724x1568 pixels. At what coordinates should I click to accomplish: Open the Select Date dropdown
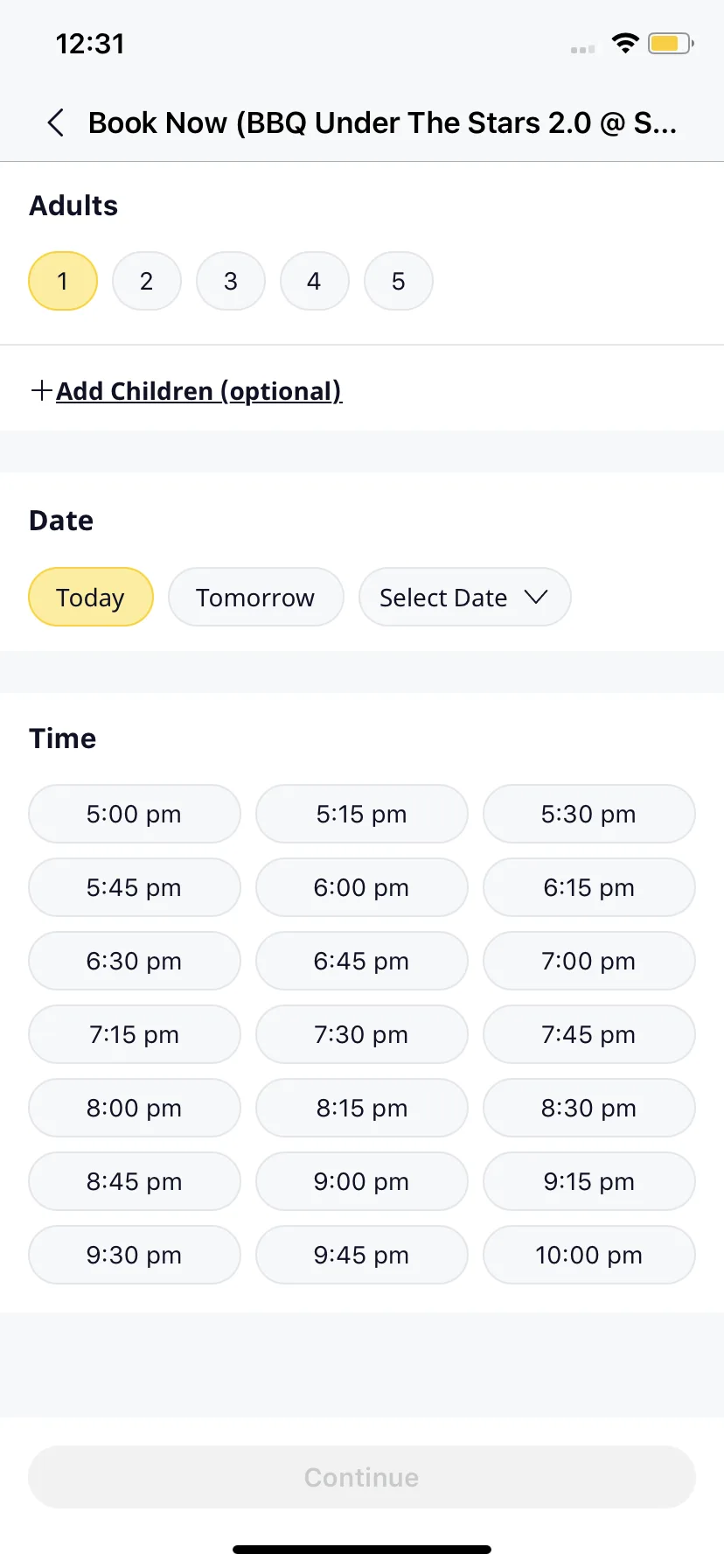465,597
